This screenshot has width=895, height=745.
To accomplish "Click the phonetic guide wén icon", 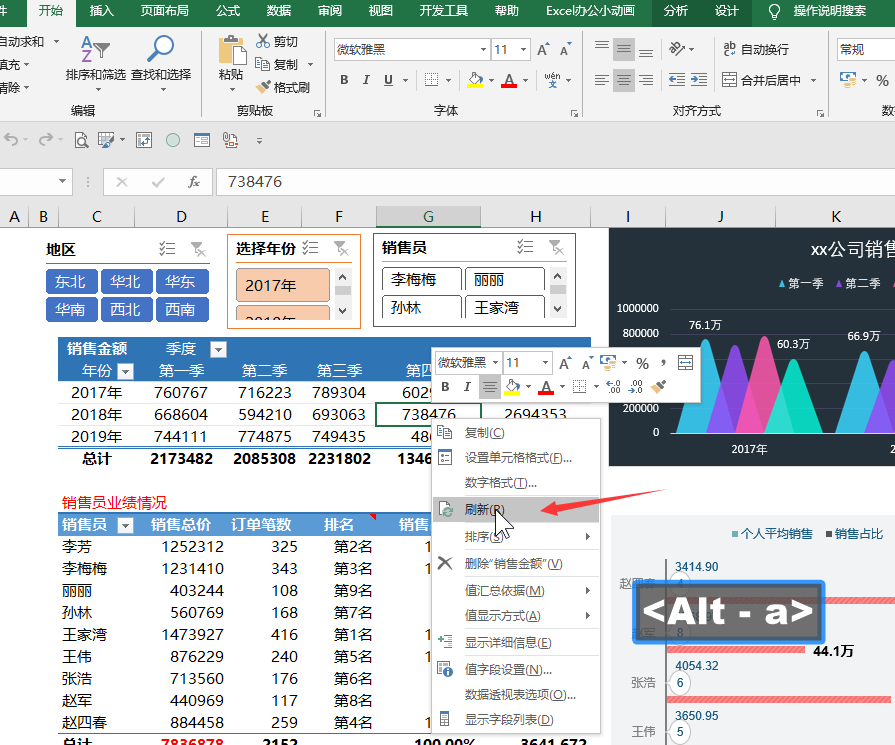I will pos(553,80).
